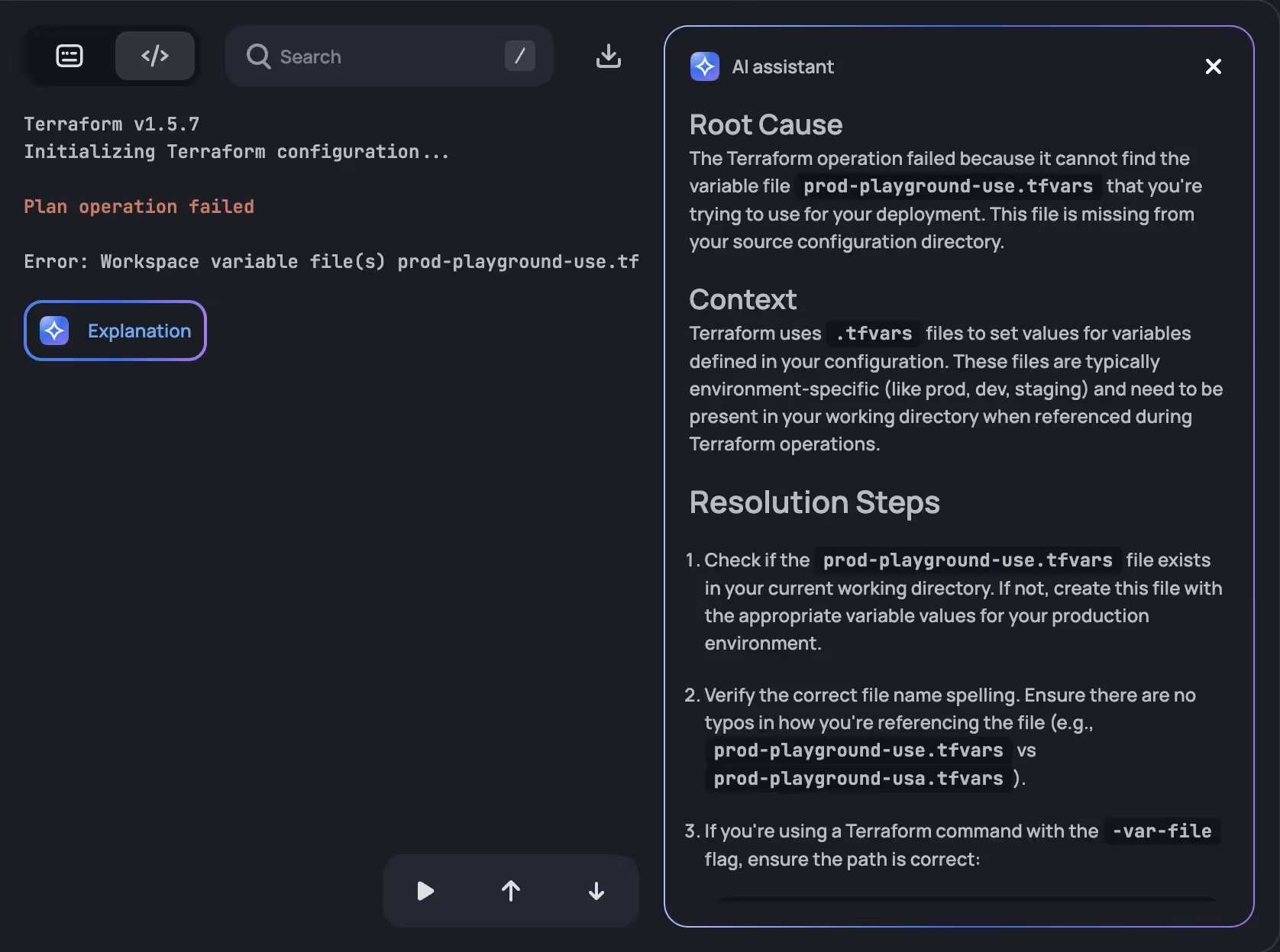The image size is (1280, 952).
Task: Click the sparkle icon in Explanation button
Action: tap(54, 331)
